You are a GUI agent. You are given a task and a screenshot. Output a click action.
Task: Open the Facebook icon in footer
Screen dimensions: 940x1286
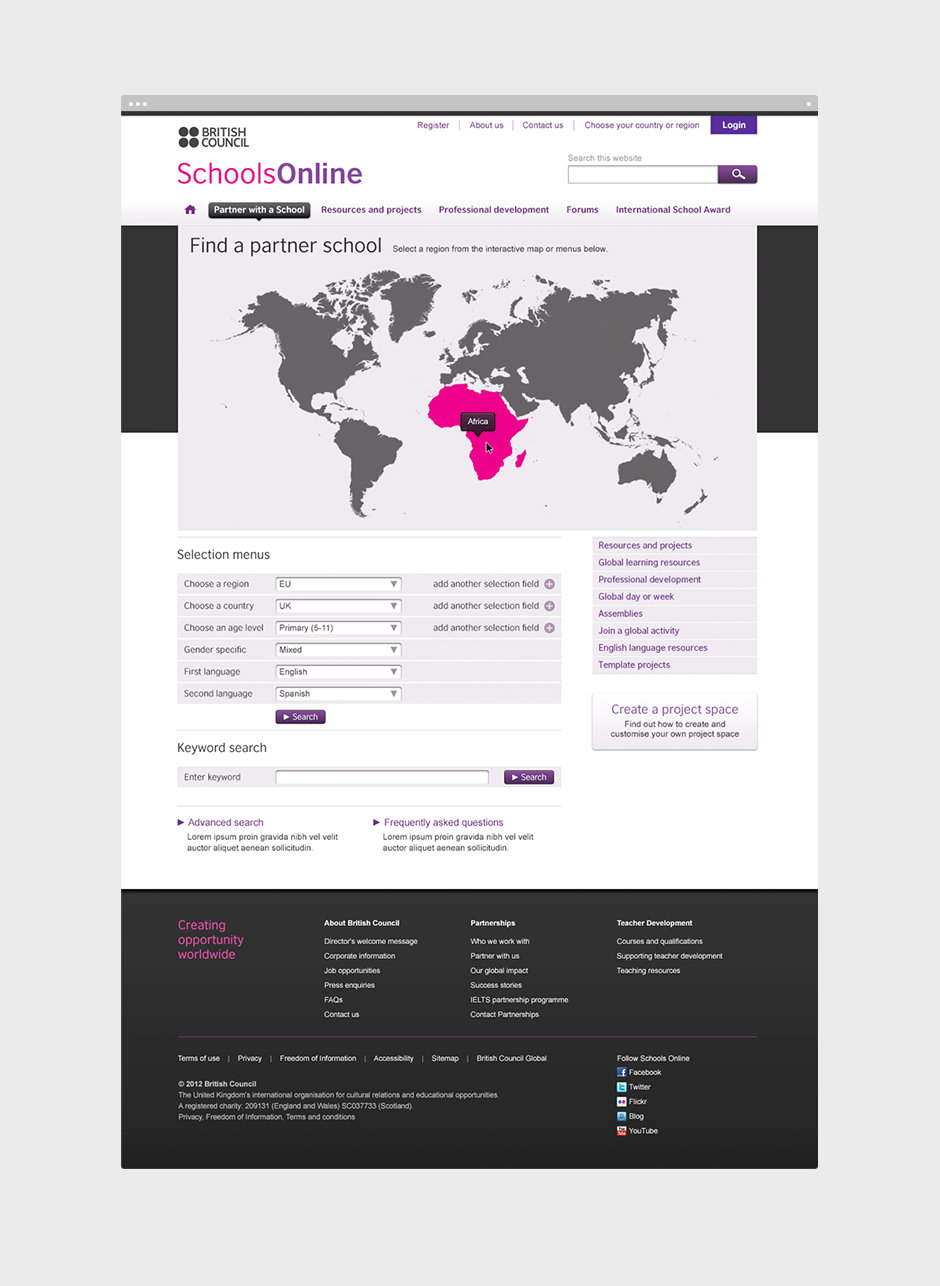pos(621,1072)
